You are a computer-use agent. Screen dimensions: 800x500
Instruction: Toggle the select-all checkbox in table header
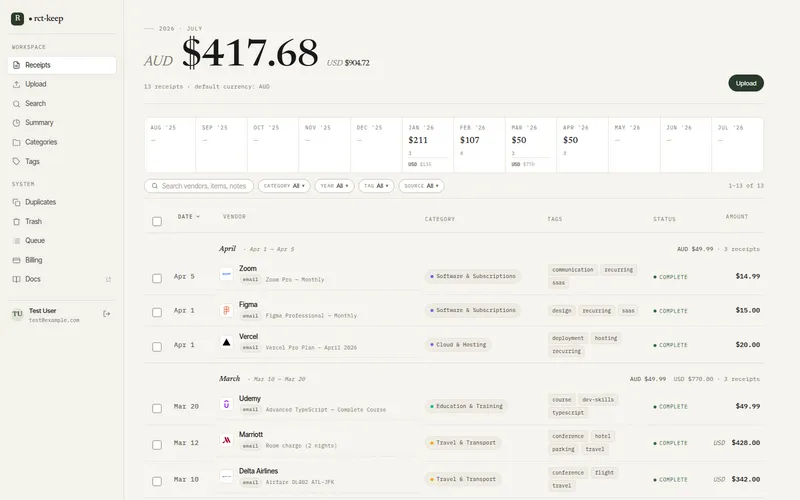point(157,221)
